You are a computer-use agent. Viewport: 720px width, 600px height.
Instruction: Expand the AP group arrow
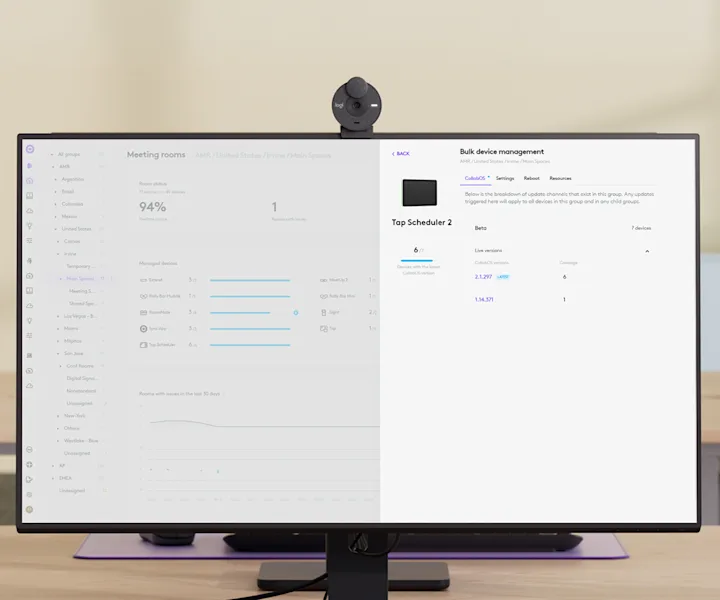[53, 465]
